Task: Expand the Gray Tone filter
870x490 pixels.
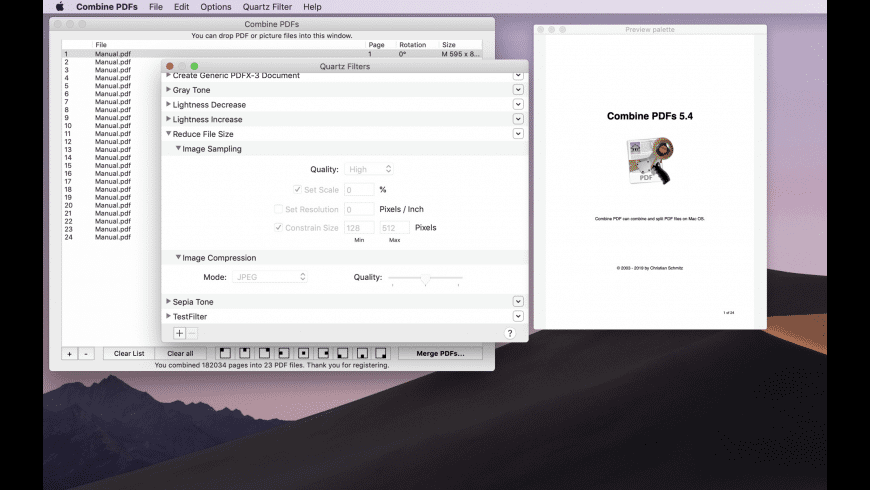Action: pyautogui.click(x=168, y=89)
